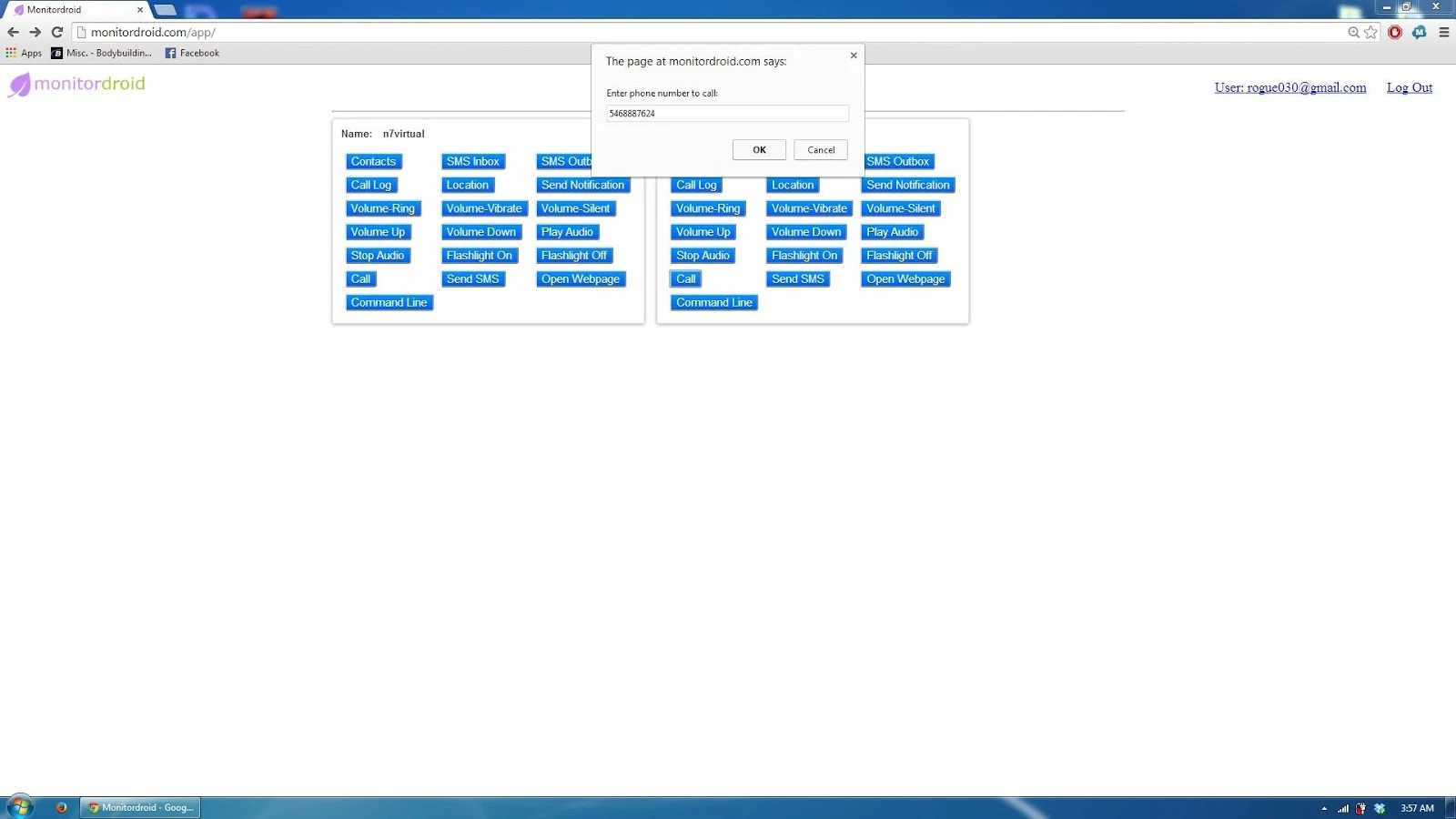Set Volume-Vibrate in the right device panel
The image size is (1456, 819).
coord(809,209)
